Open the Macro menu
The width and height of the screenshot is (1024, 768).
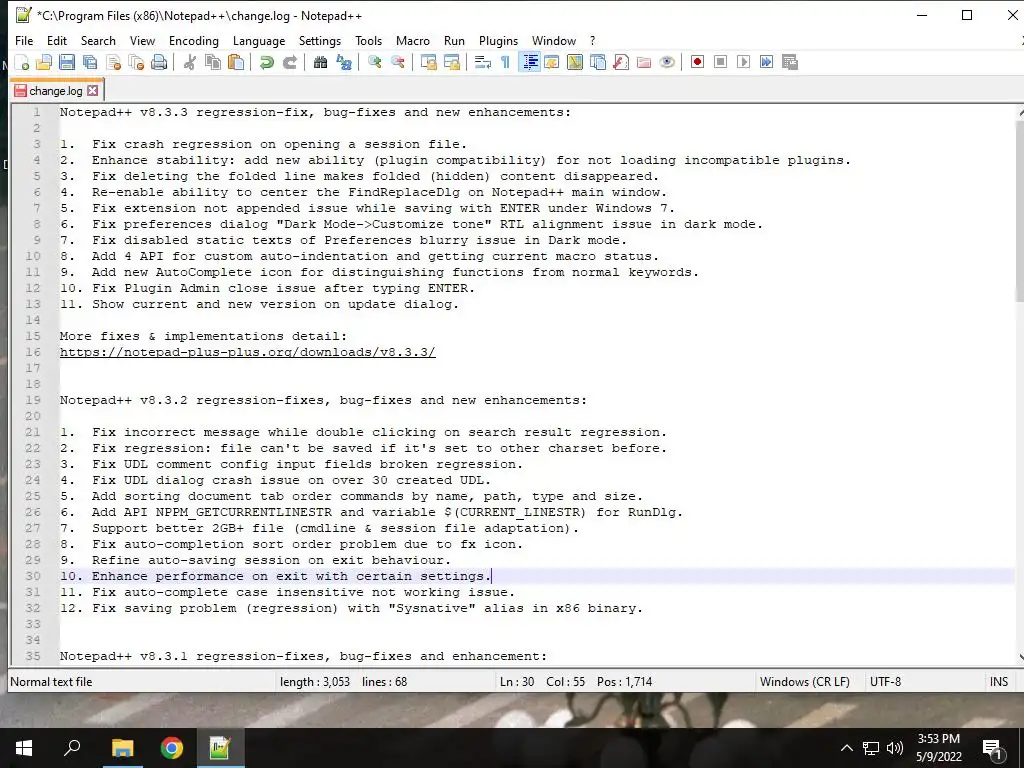pyautogui.click(x=413, y=40)
